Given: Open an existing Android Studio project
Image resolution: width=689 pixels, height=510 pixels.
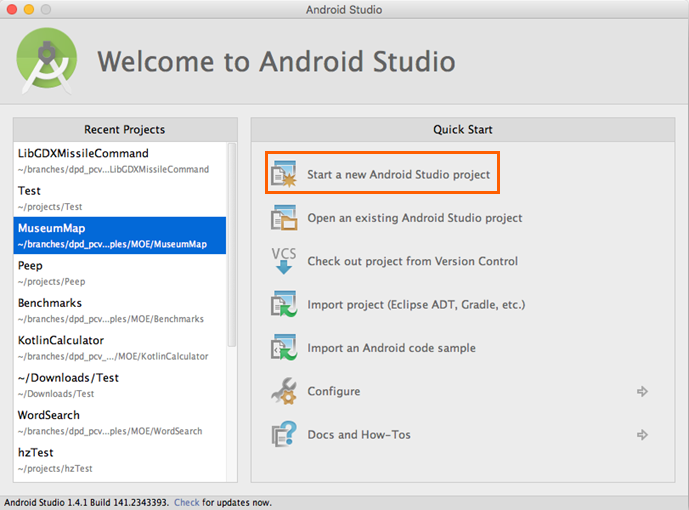Looking at the screenshot, I should [414, 218].
